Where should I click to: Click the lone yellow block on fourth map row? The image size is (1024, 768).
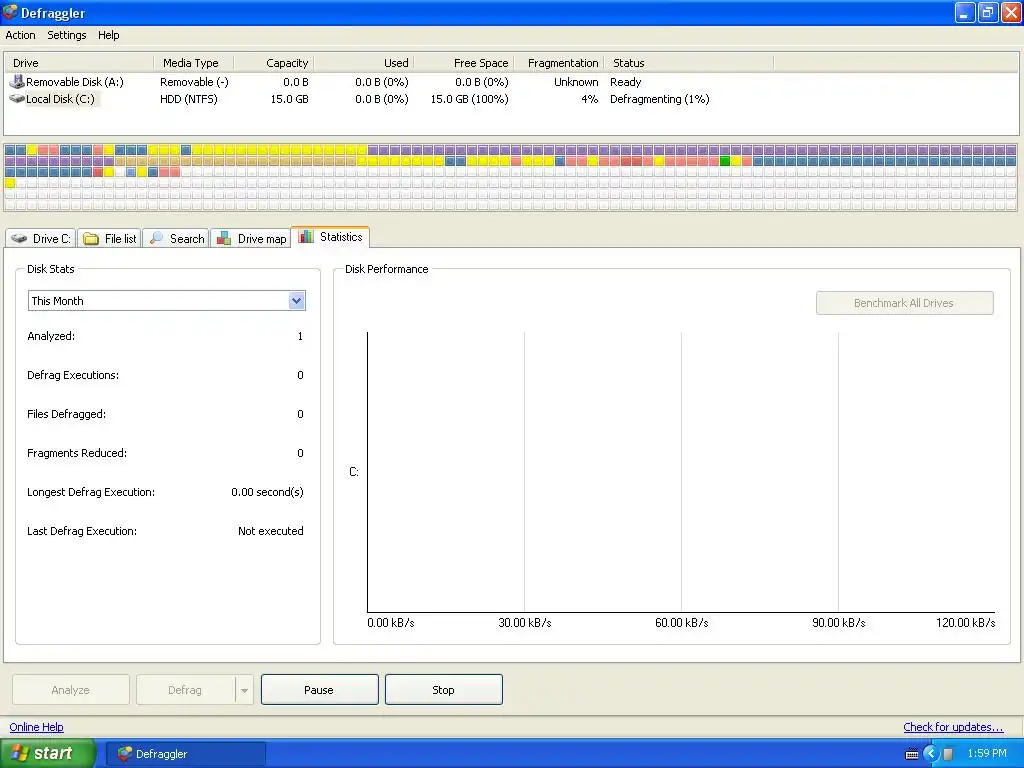coord(10,183)
